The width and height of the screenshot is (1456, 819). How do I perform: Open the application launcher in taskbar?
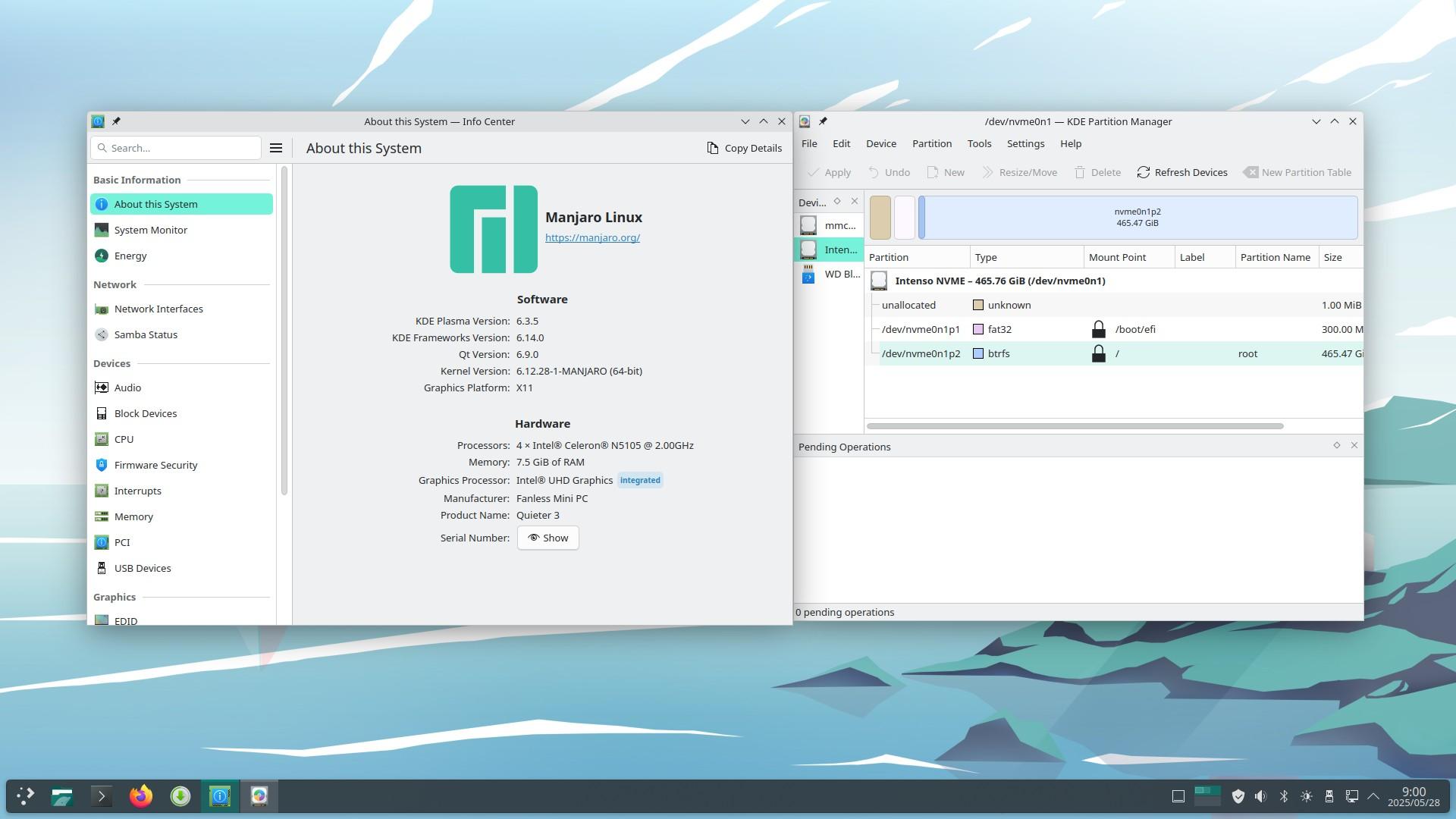(26, 795)
